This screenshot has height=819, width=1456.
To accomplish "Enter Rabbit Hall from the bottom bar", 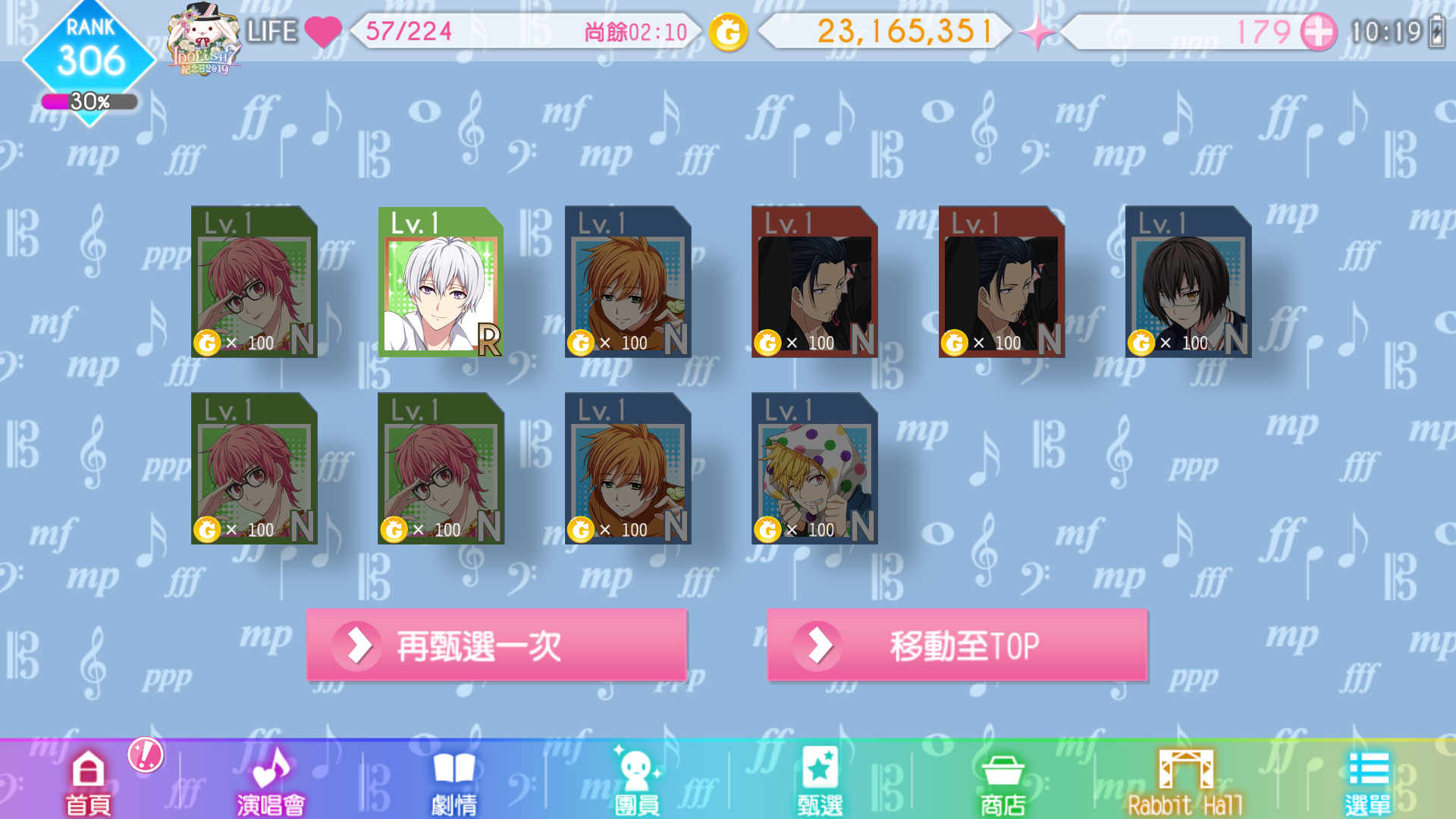I will 1185,781.
